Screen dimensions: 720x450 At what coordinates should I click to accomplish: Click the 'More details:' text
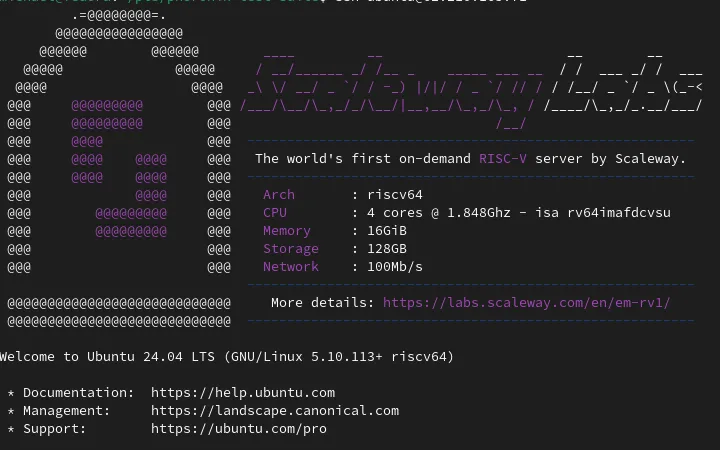coord(323,303)
